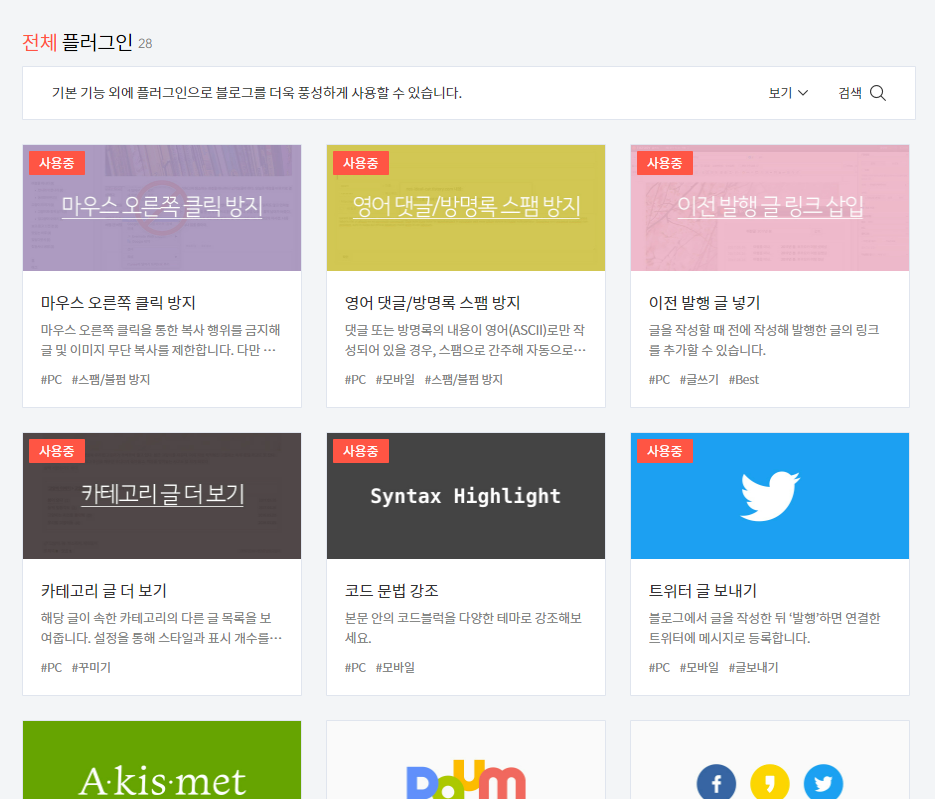Click 사용중 badge on Twitter card
The image size is (935, 799).
(x=665, y=451)
